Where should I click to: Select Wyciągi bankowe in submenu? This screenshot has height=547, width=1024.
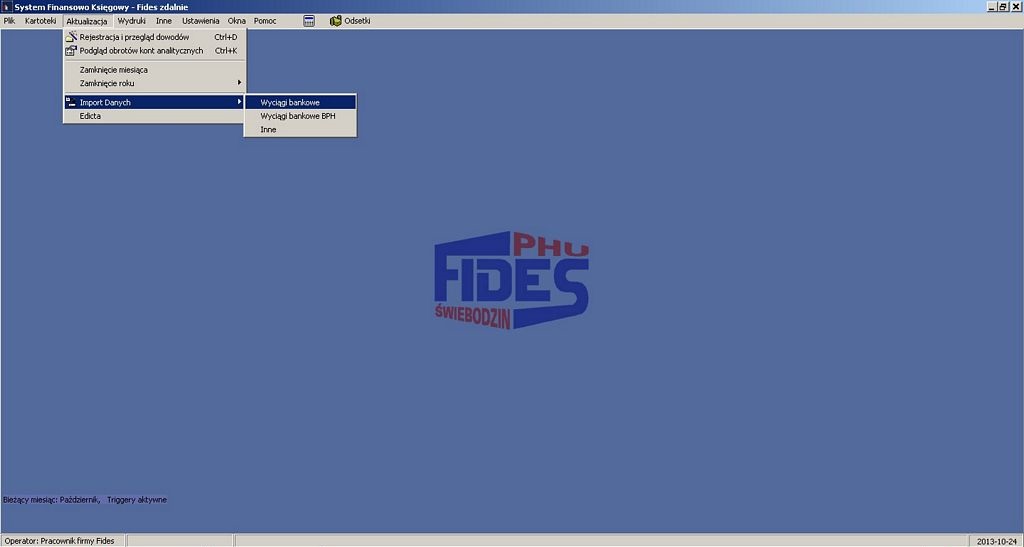(300, 102)
